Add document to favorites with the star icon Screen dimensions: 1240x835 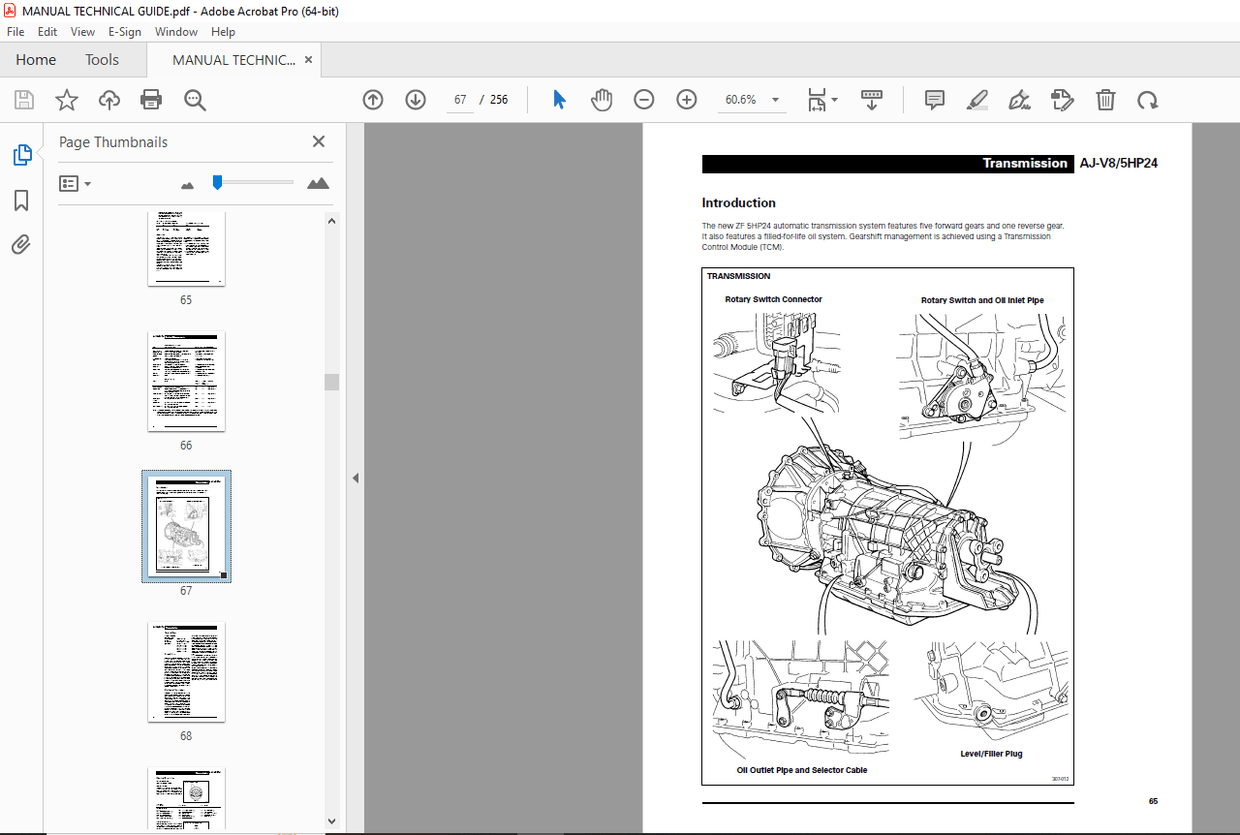[x=66, y=99]
